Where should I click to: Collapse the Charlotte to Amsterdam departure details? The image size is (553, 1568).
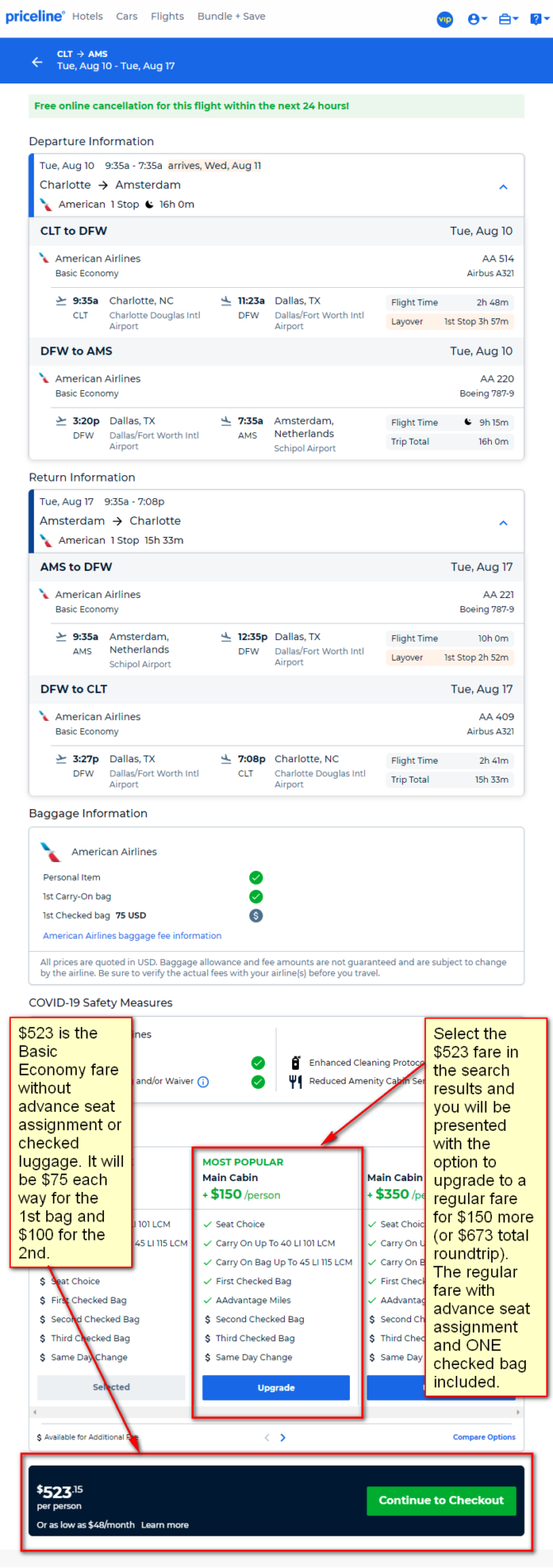coord(503,187)
